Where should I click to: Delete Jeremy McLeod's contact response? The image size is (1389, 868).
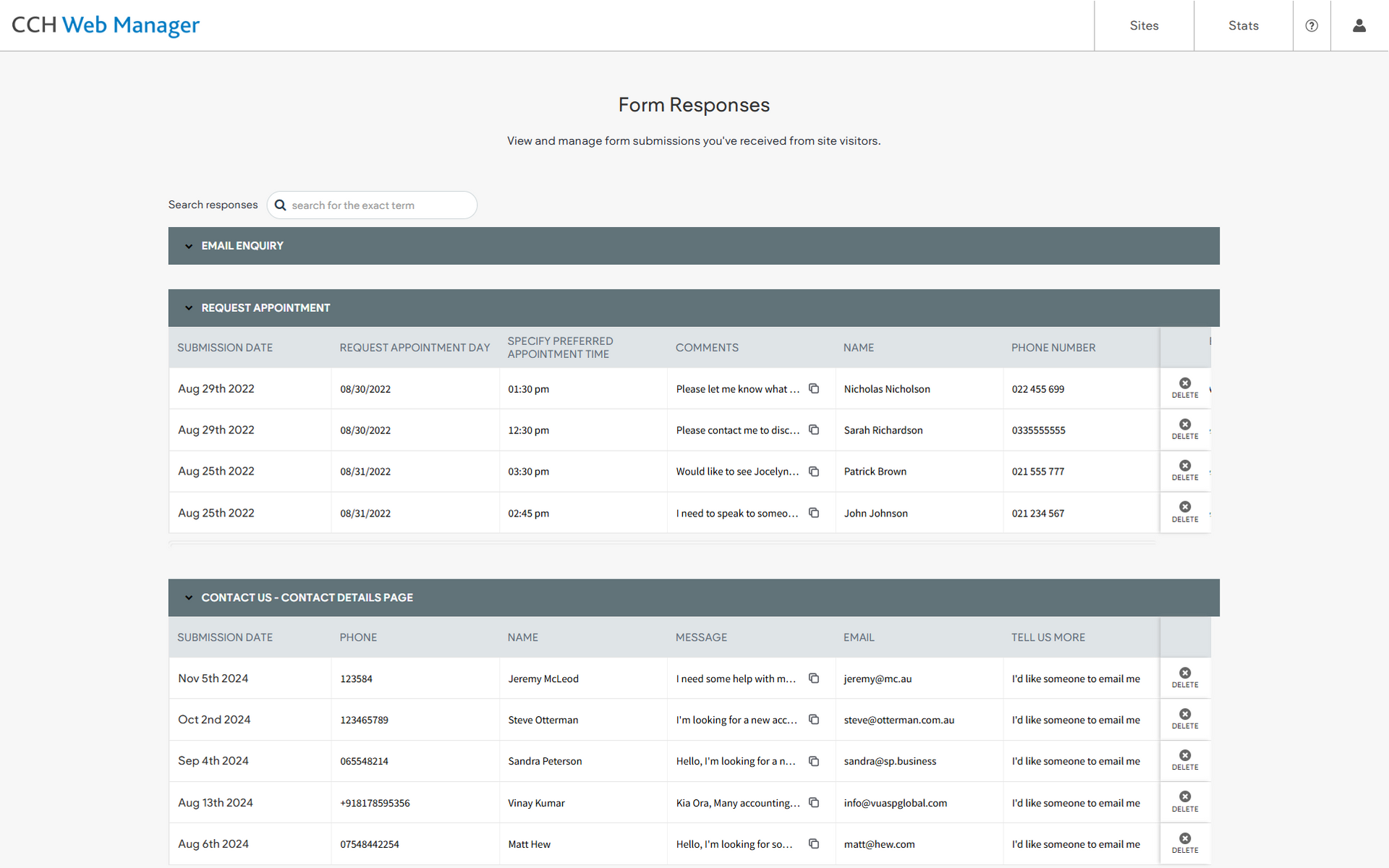tap(1185, 678)
